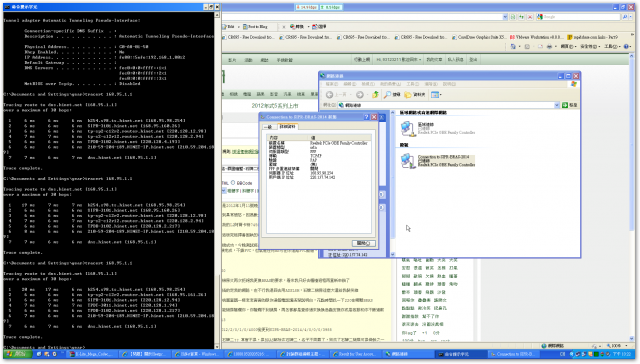
Task: Switch to Details (詳細資料) tab in connection dialog
Action: 287,127
